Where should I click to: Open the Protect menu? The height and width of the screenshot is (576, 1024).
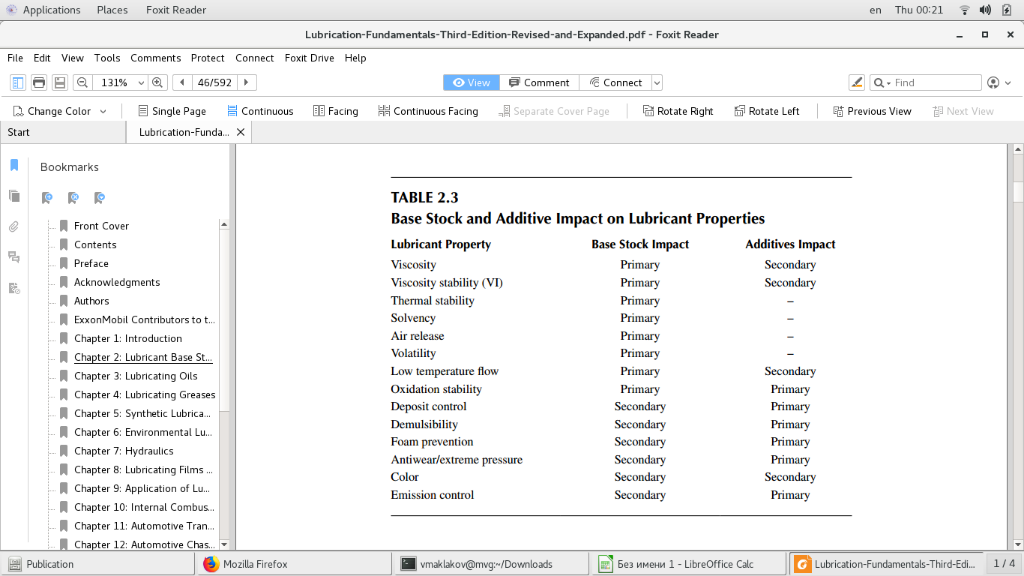click(x=208, y=57)
